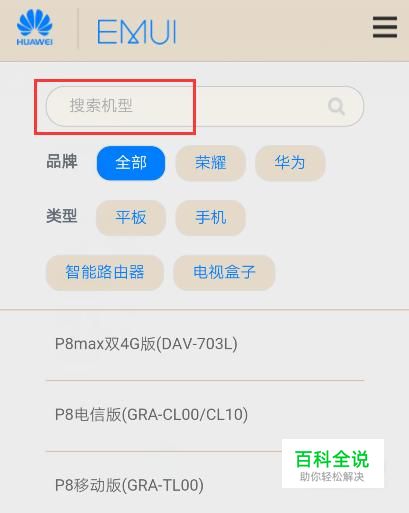This screenshot has width=409, height=513.
Task: Filter by 华为 brand
Action: pyautogui.click(x=290, y=163)
